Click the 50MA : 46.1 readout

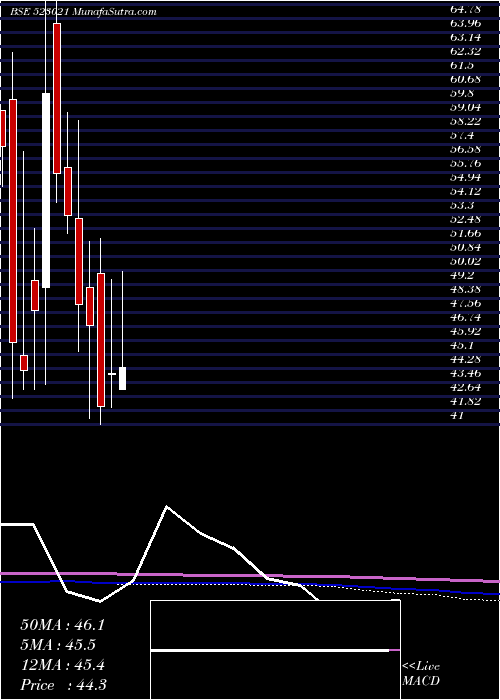point(62,625)
